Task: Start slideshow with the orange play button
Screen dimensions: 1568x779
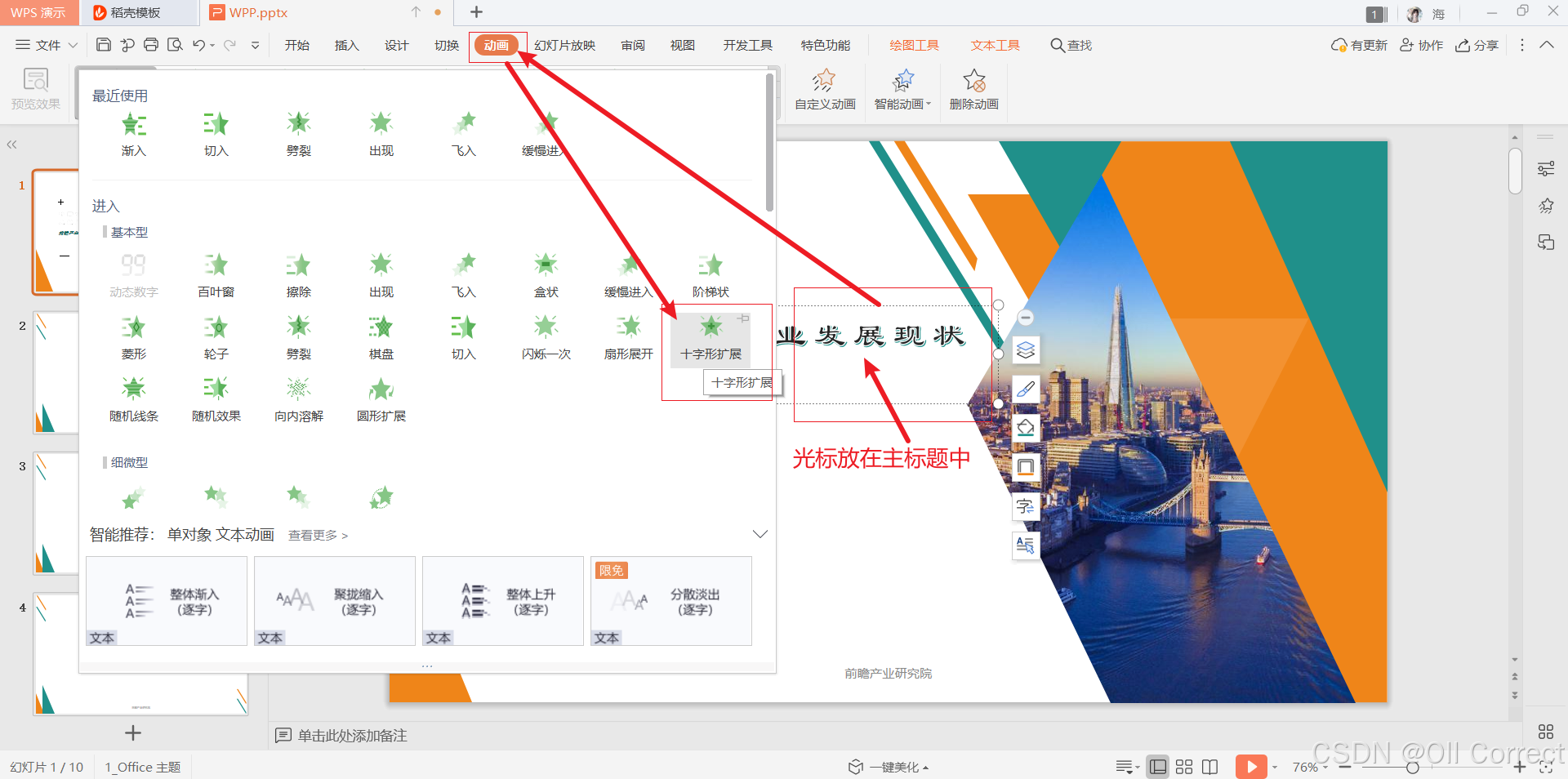Action: 1251,767
